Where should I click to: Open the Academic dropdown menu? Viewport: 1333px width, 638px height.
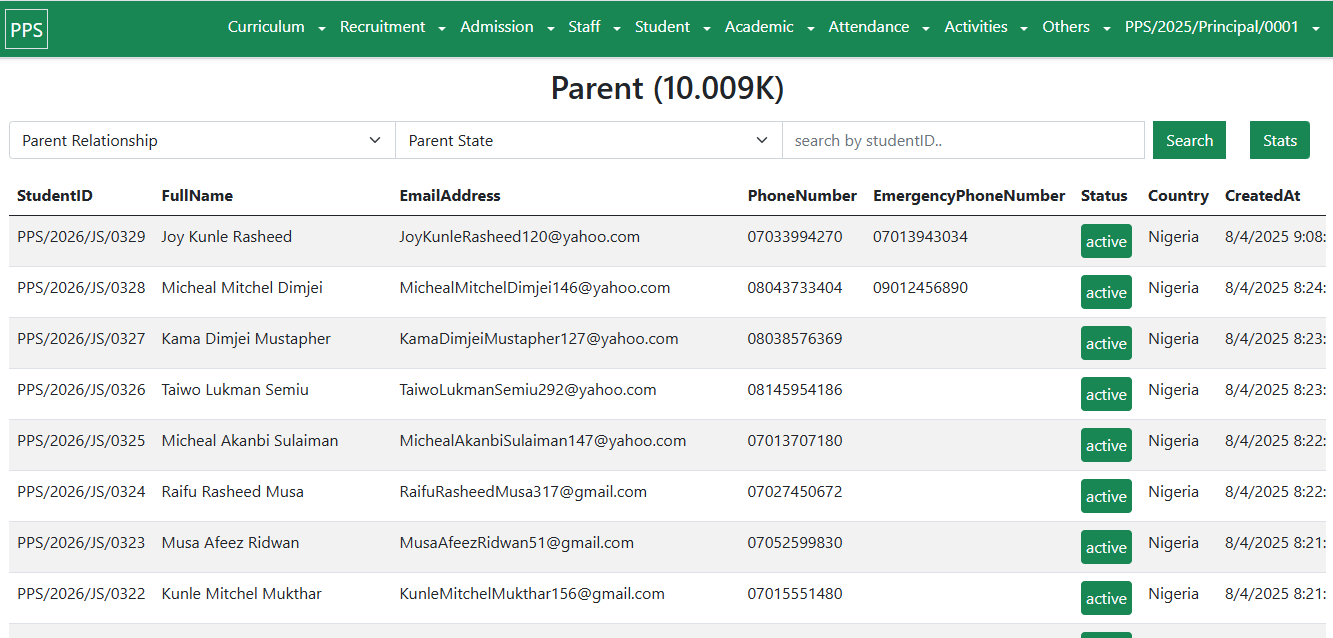tap(769, 27)
